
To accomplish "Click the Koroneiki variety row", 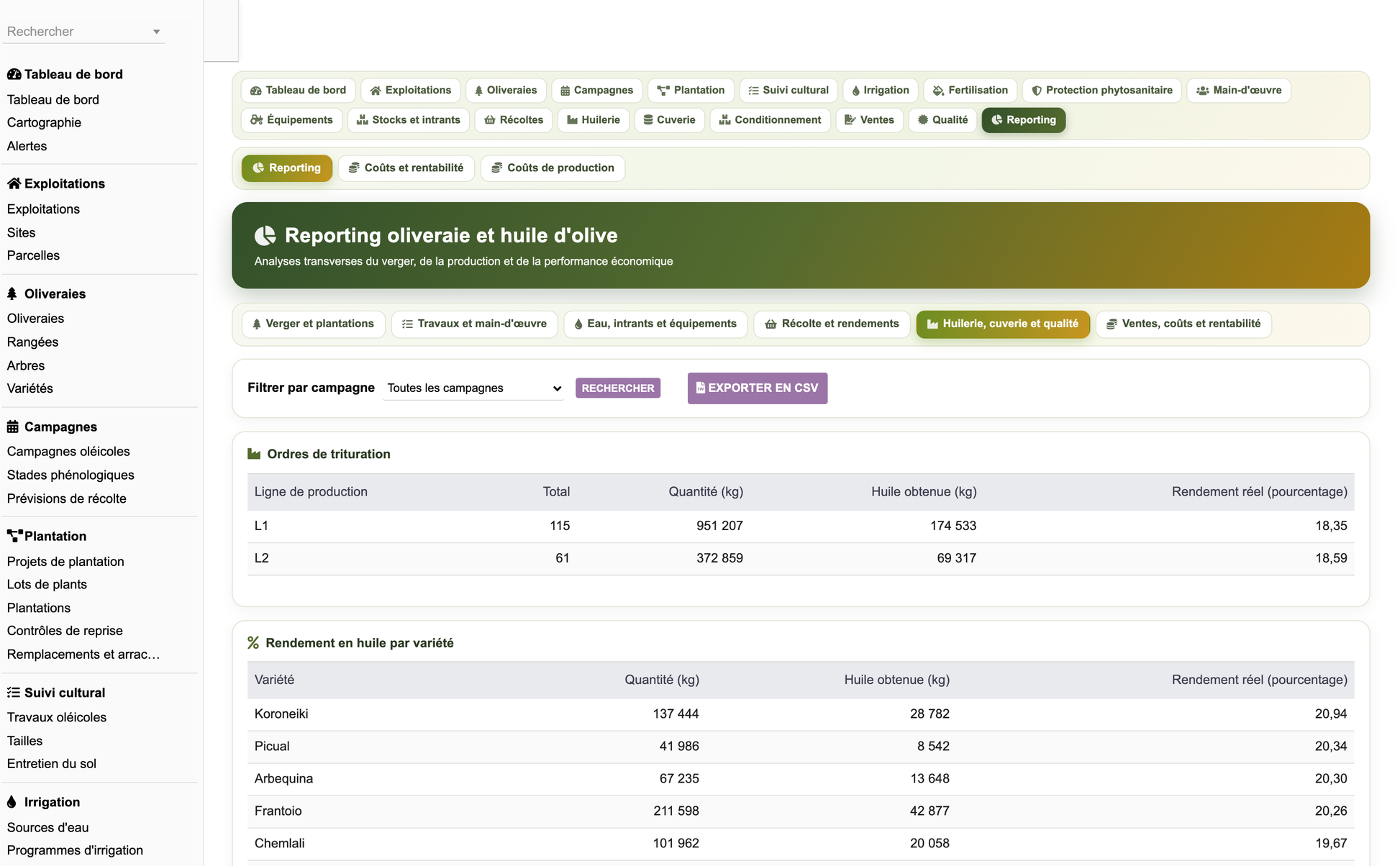I will coord(800,714).
